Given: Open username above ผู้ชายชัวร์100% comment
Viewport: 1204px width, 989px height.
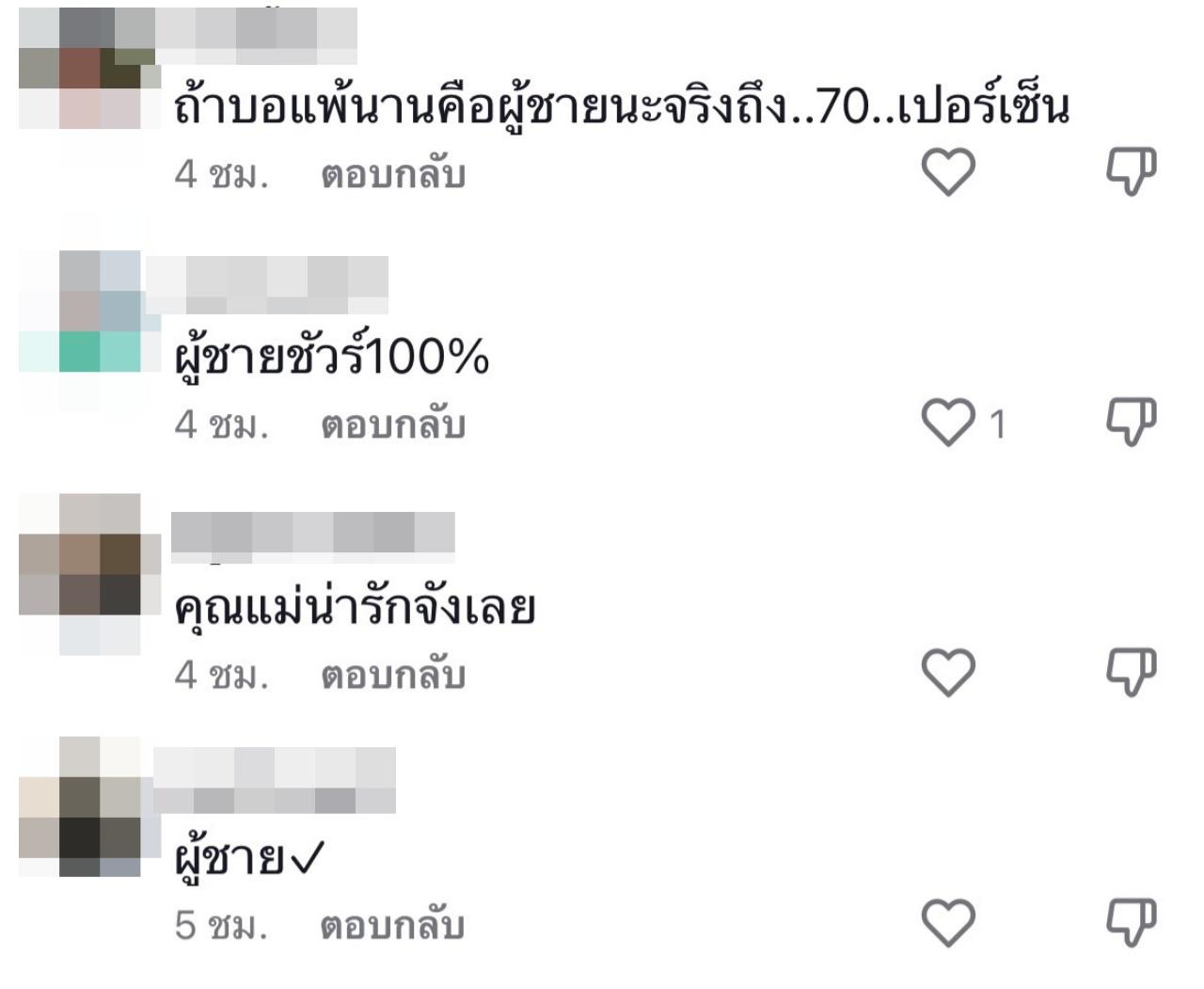Looking at the screenshot, I should 267,285.
